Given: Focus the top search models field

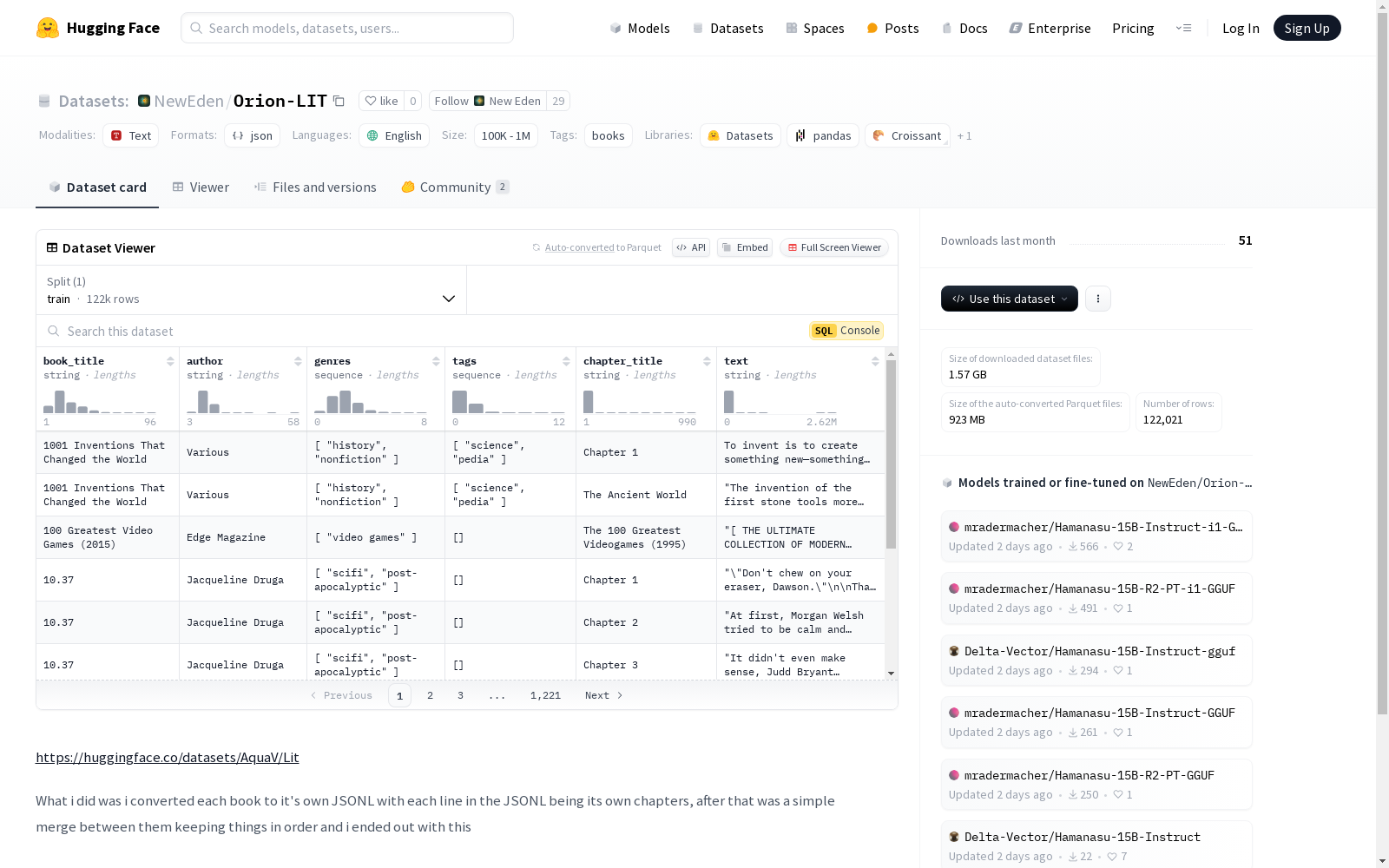Looking at the screenshot, I should (x=347, y=28).
